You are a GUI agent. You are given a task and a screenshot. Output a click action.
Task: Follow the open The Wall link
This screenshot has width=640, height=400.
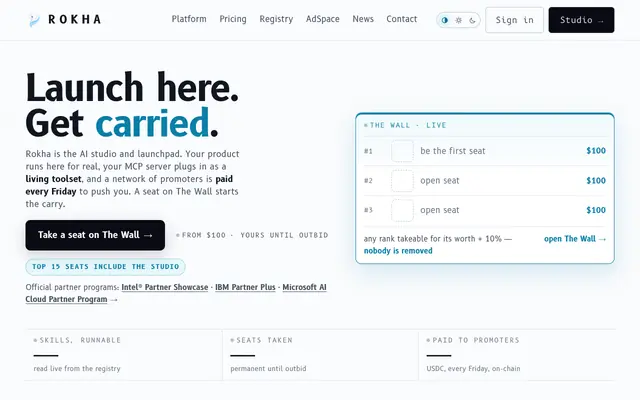pos(575,239)
